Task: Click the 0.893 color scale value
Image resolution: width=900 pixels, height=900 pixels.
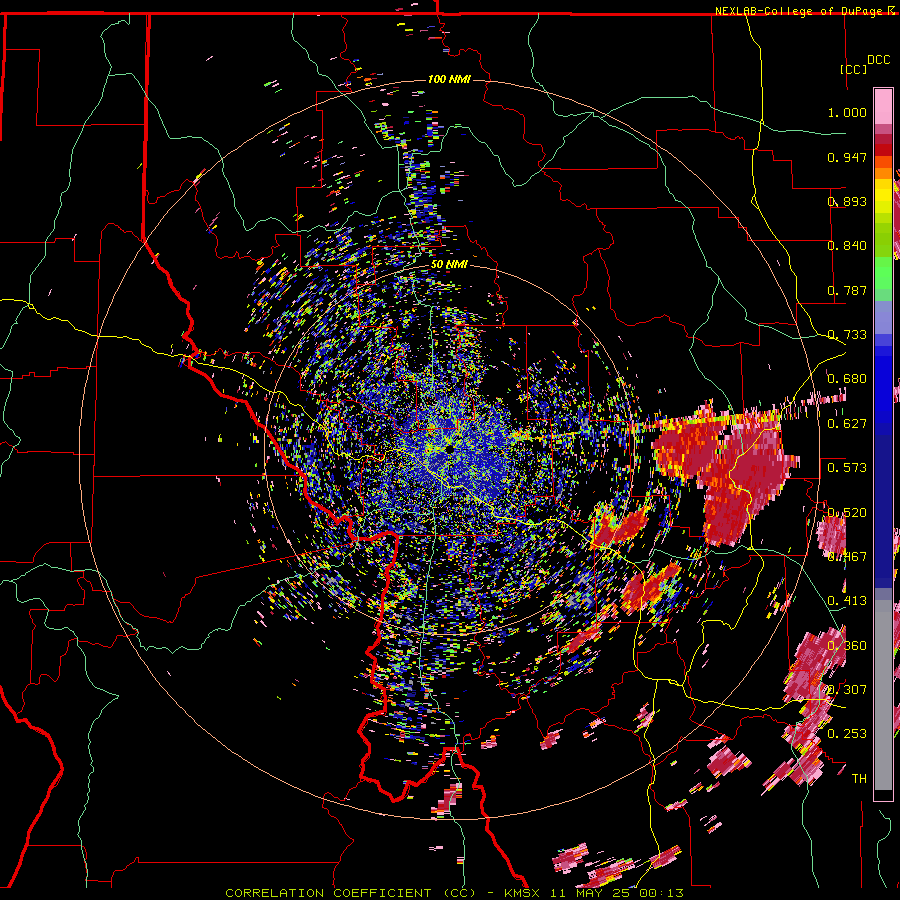Action: click(847, 201)
